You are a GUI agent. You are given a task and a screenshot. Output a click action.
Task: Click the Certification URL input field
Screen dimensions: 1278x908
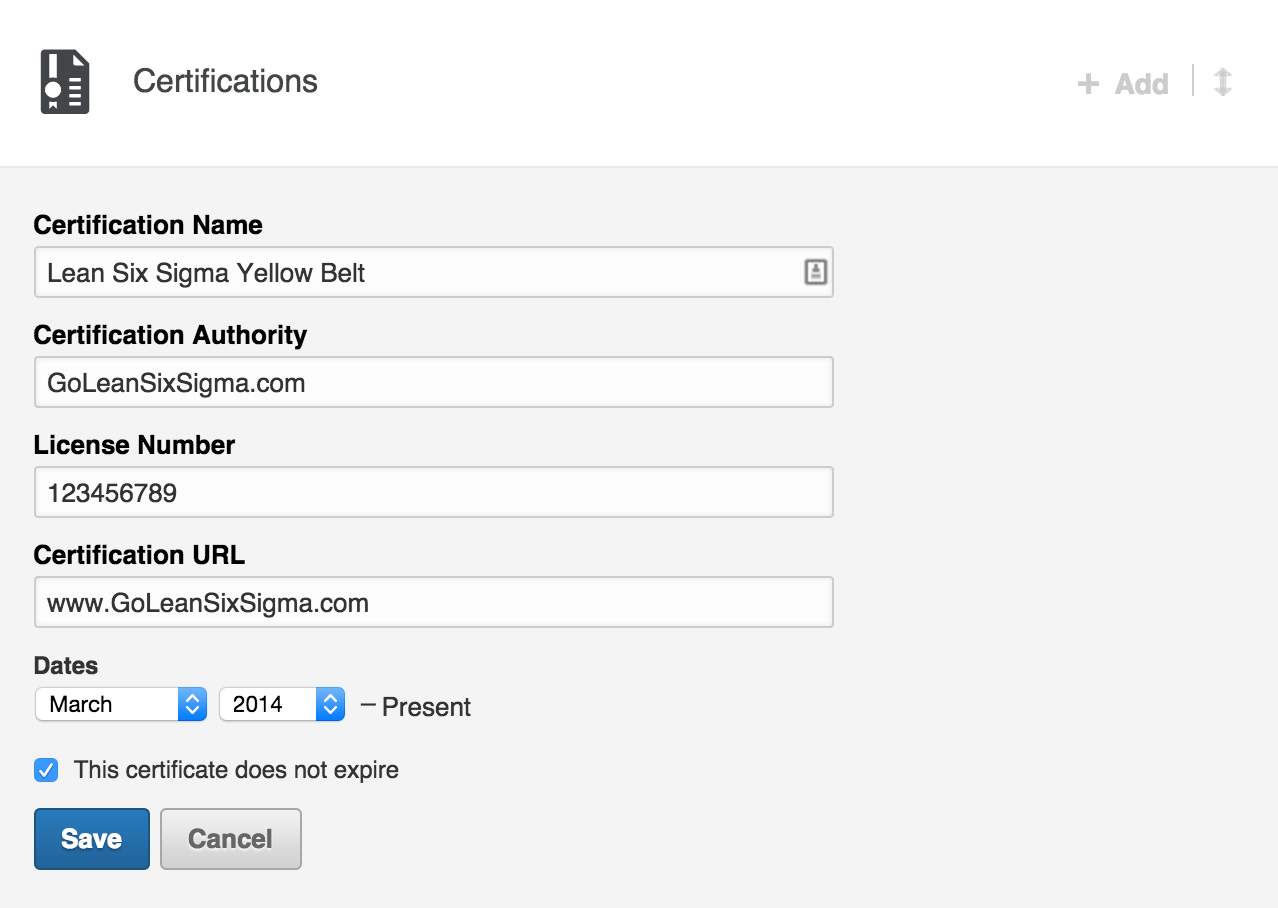434,602
